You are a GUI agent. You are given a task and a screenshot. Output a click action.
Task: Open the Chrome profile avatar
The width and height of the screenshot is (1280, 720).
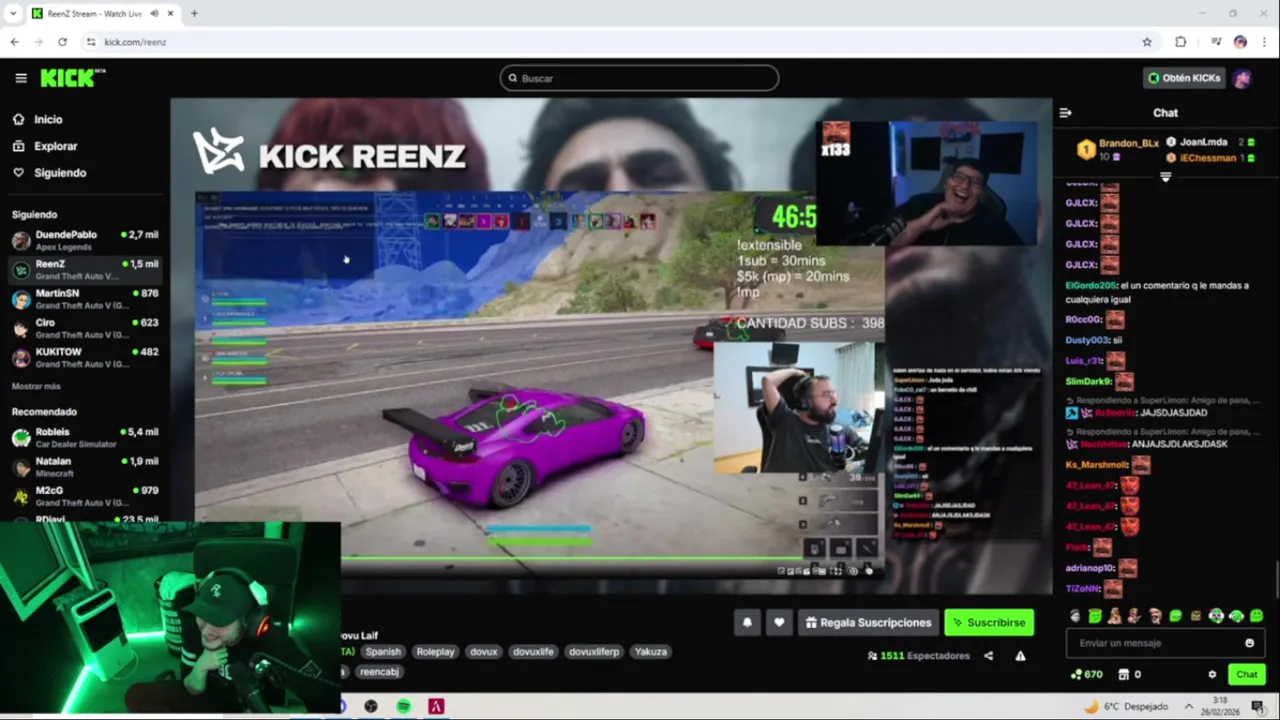coord(1240,42)
